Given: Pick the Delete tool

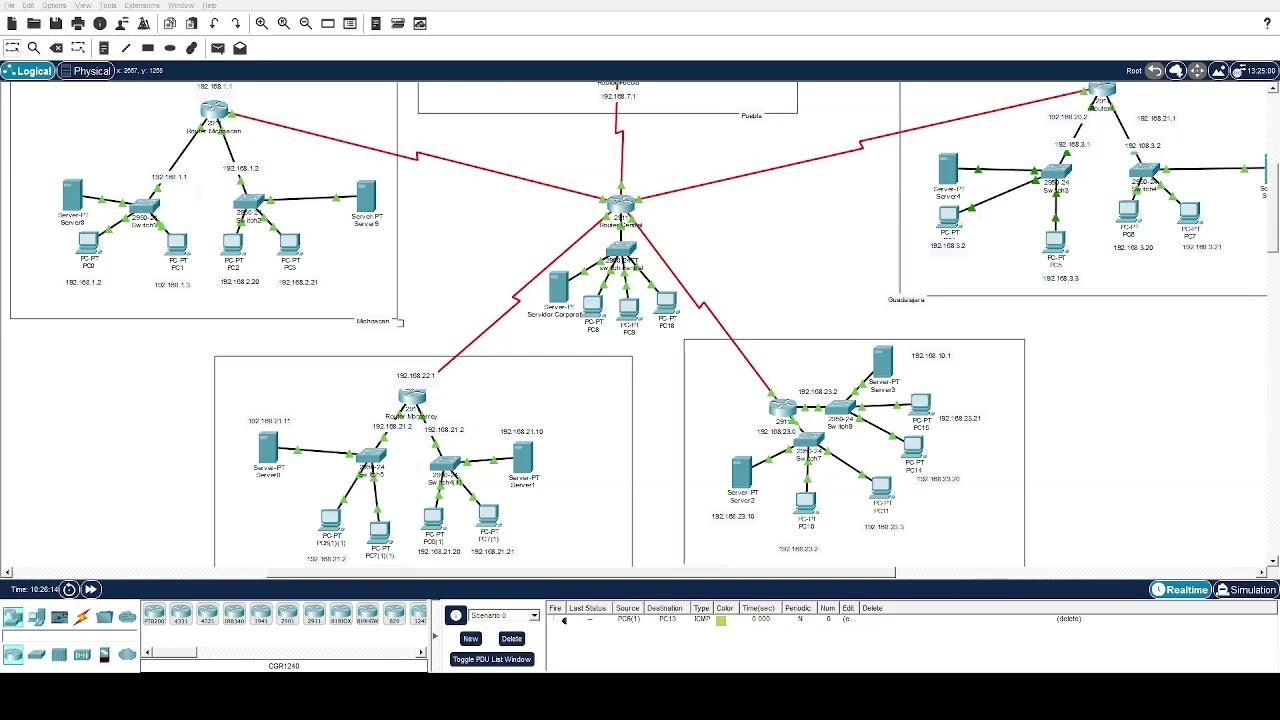Looking at the screenshot, I should tap(56, 48).
